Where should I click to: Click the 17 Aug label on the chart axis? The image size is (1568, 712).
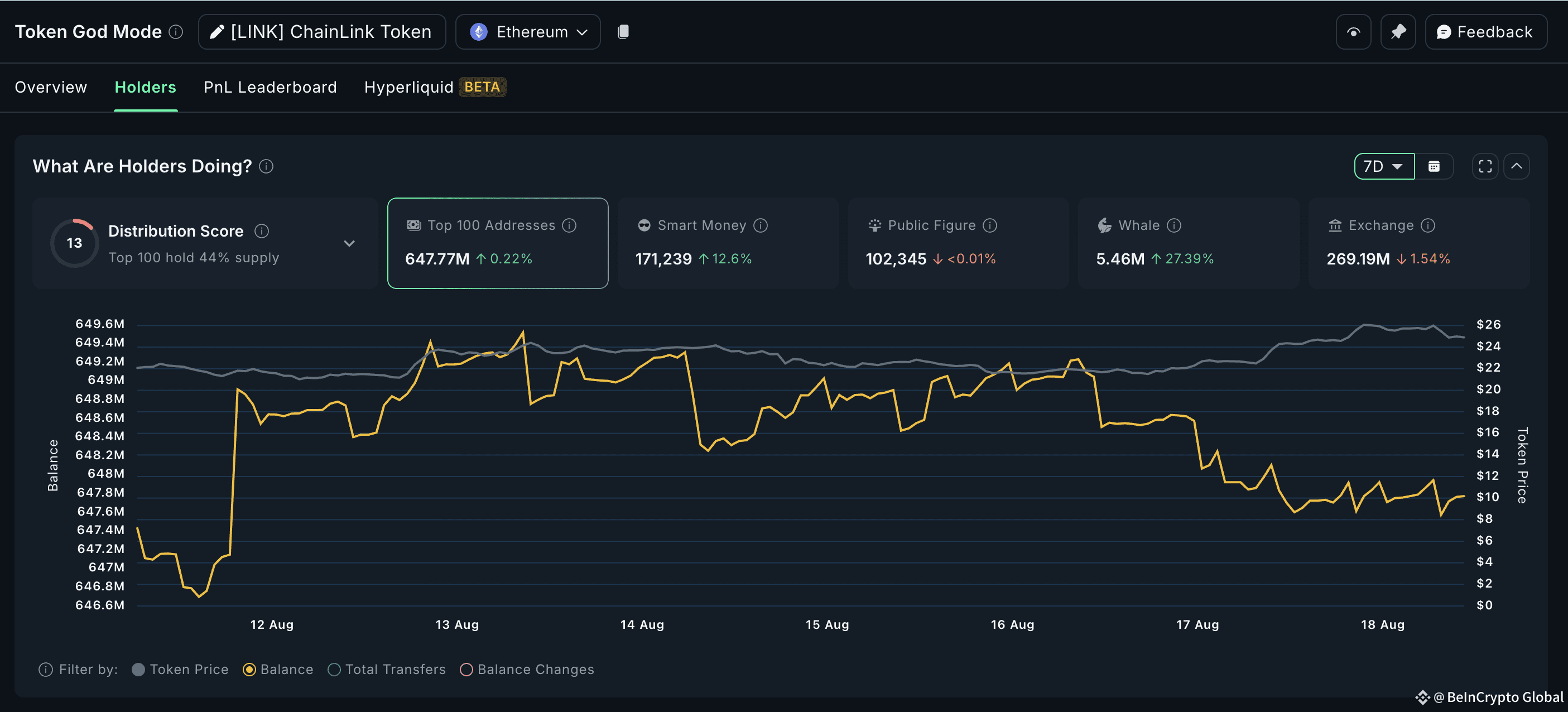(1197, 624)
